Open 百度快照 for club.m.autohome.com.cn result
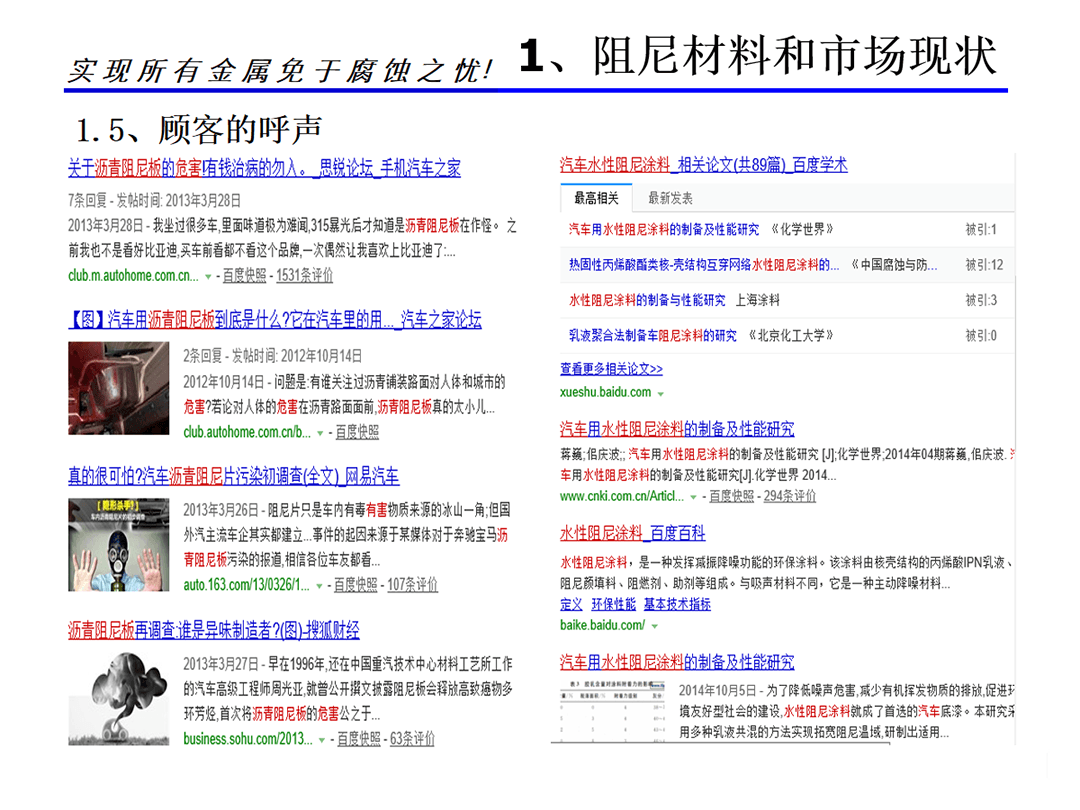The image size is (1080, 810). (x=245, y=275)
